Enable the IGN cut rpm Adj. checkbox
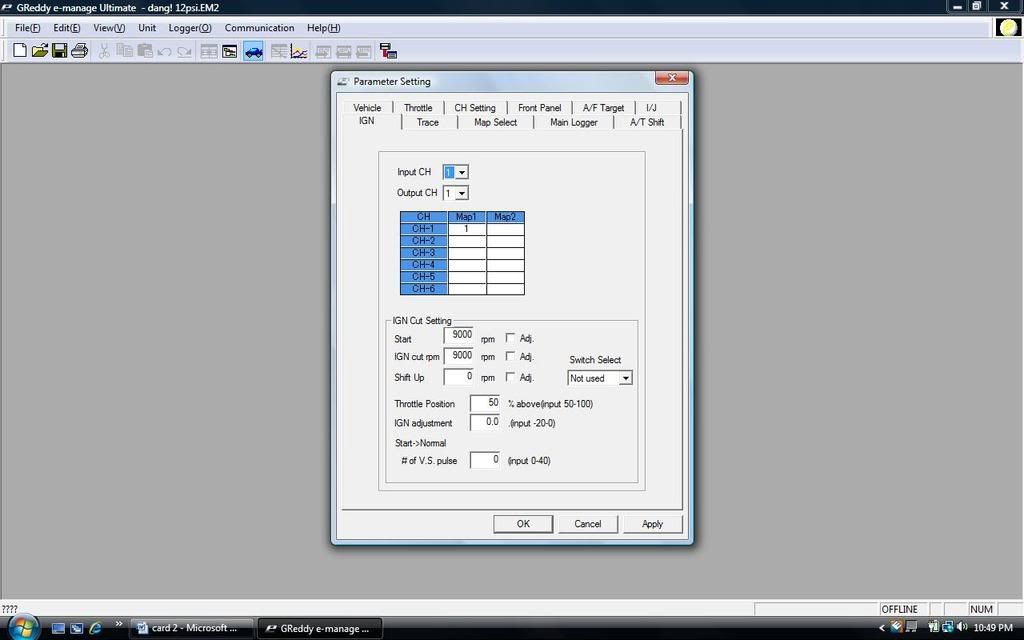The image size is (1024, 640). 510,356
